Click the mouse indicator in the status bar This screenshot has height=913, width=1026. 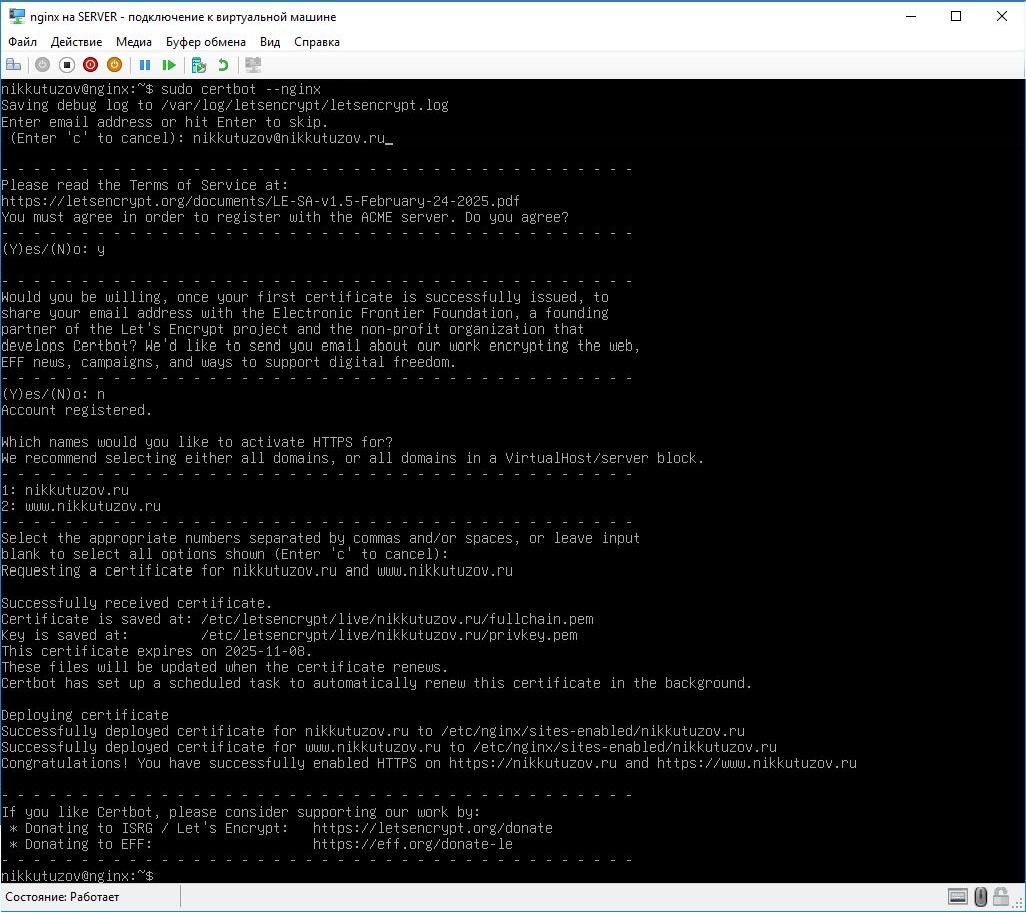(x=981, y=897)
